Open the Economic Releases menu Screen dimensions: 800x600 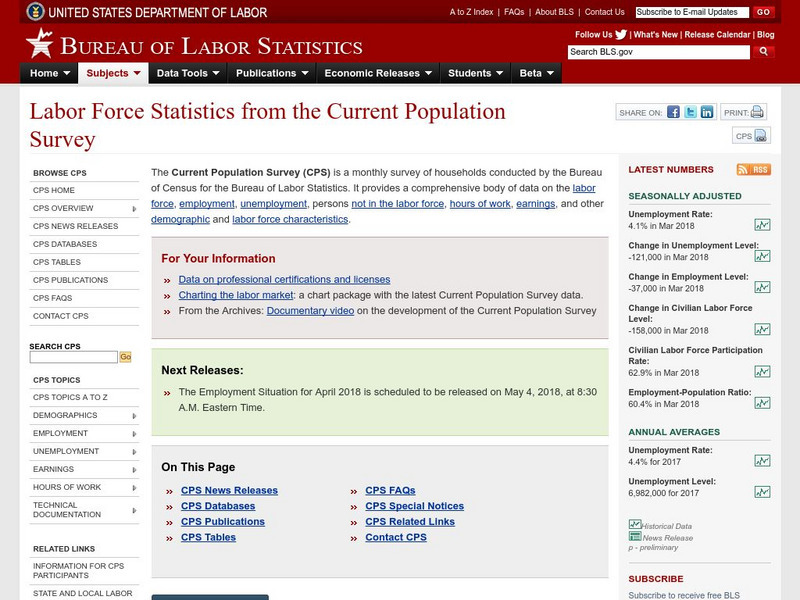(x=378, y=73)
